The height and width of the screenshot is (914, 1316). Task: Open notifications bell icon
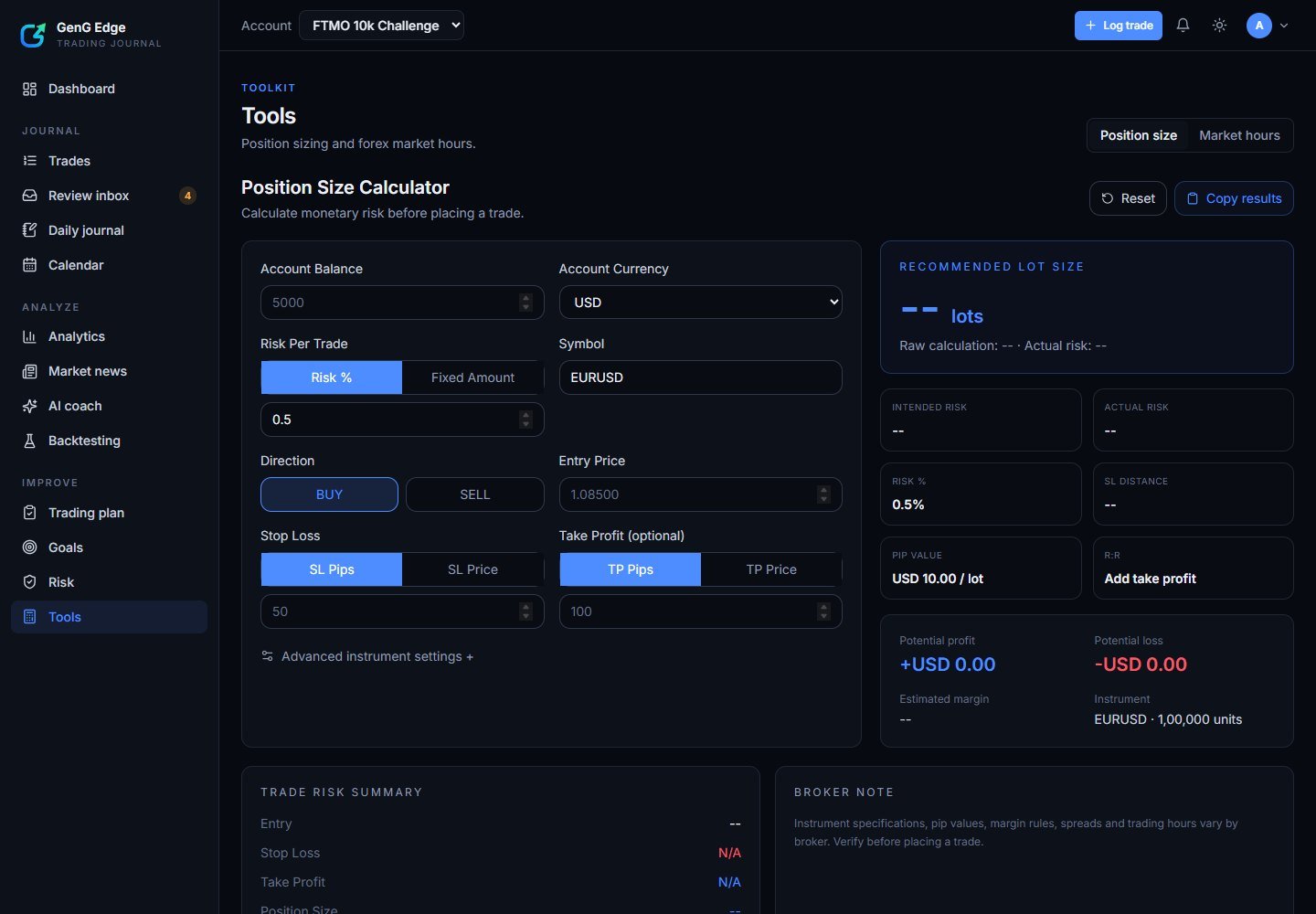[x=1183, y=26]
